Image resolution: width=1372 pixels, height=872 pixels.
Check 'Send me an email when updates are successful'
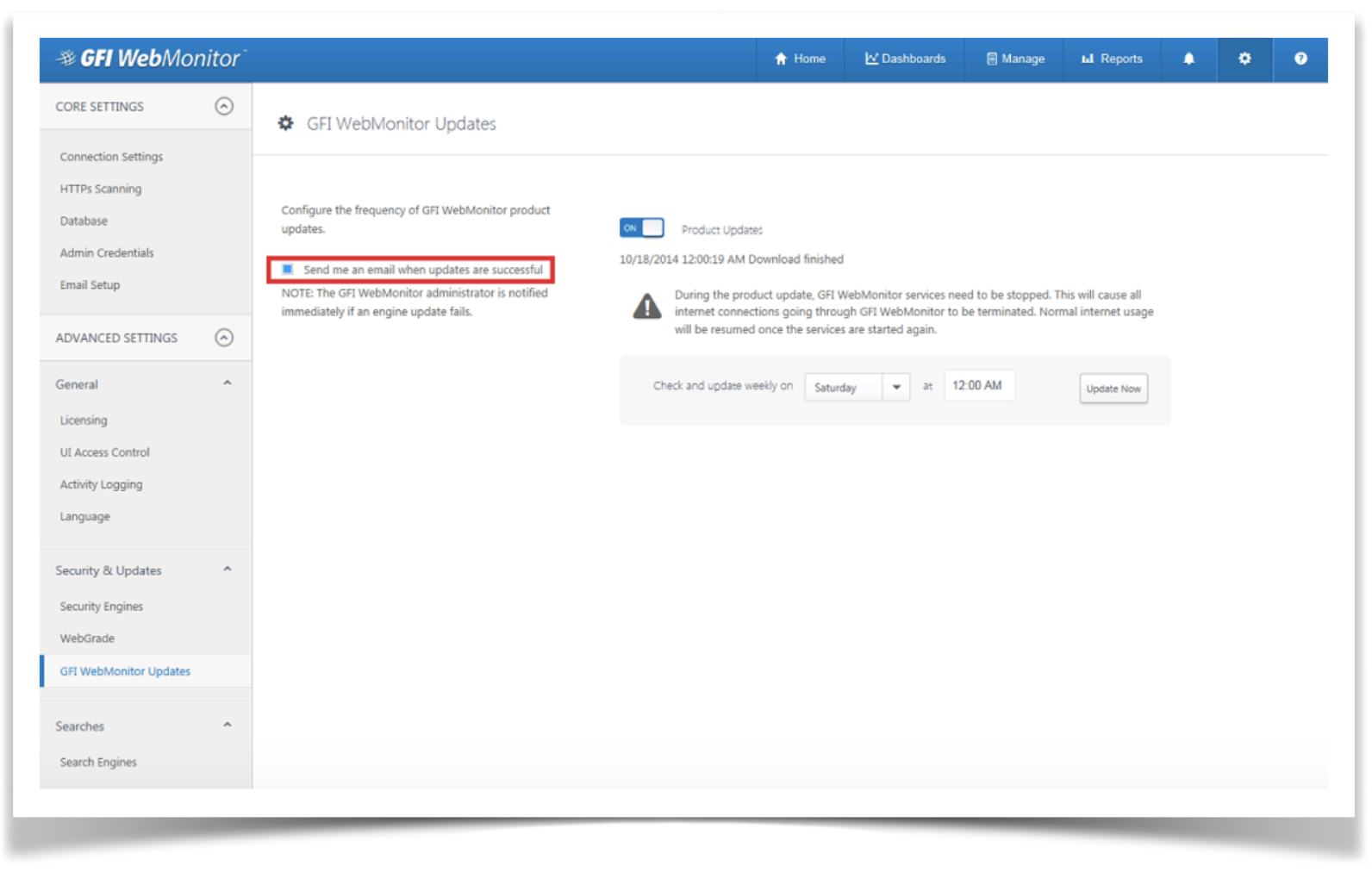[288, 269]
